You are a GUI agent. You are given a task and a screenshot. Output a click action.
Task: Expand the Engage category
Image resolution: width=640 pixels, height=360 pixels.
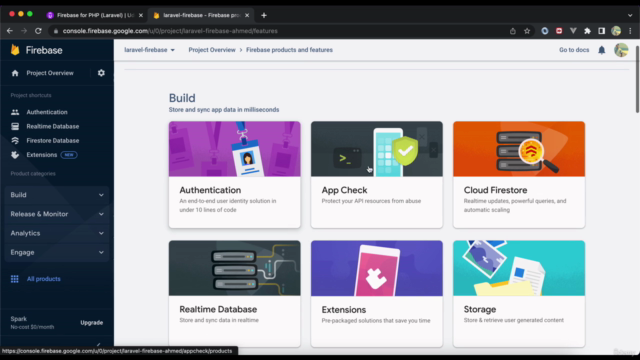pos(57,252)
